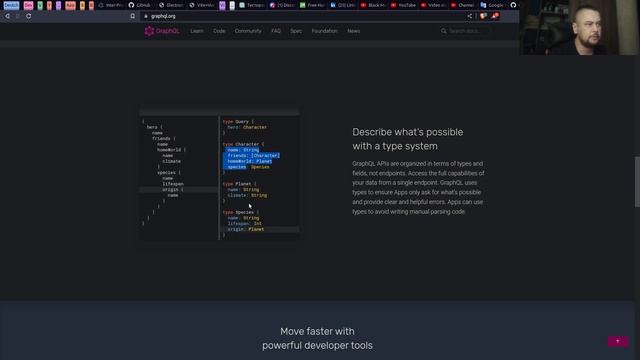The image size is (640, 360).
Task: Click the "lifespan: Int" schema line
Action: tap(244, 224)
